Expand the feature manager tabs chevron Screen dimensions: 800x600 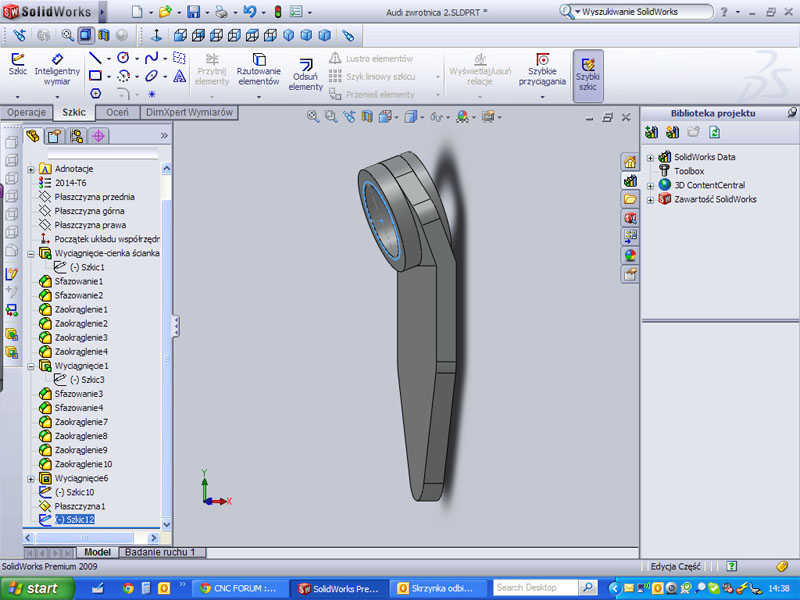click(164, 136)
